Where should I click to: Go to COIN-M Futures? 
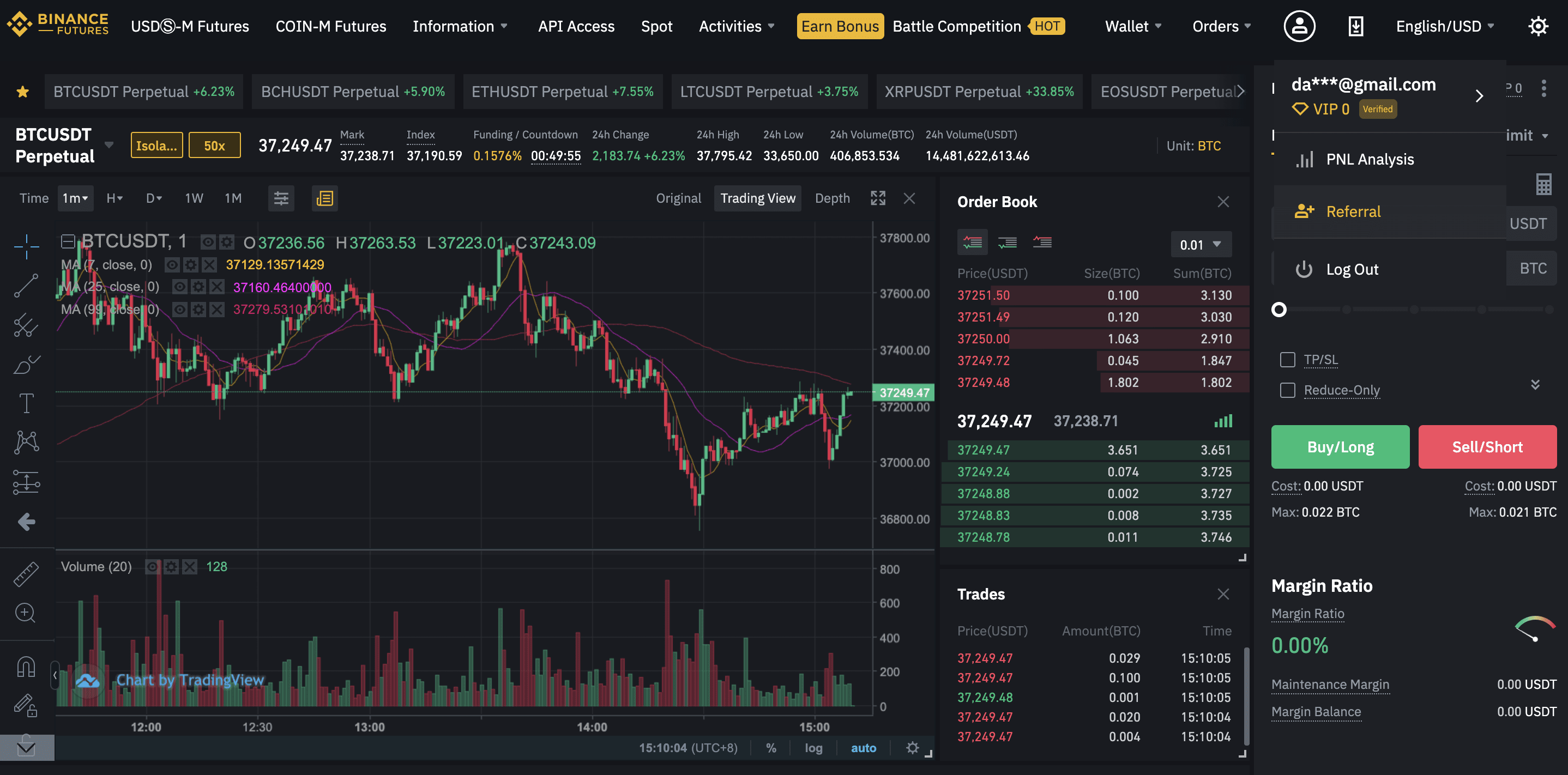click(x=330, y=26)
